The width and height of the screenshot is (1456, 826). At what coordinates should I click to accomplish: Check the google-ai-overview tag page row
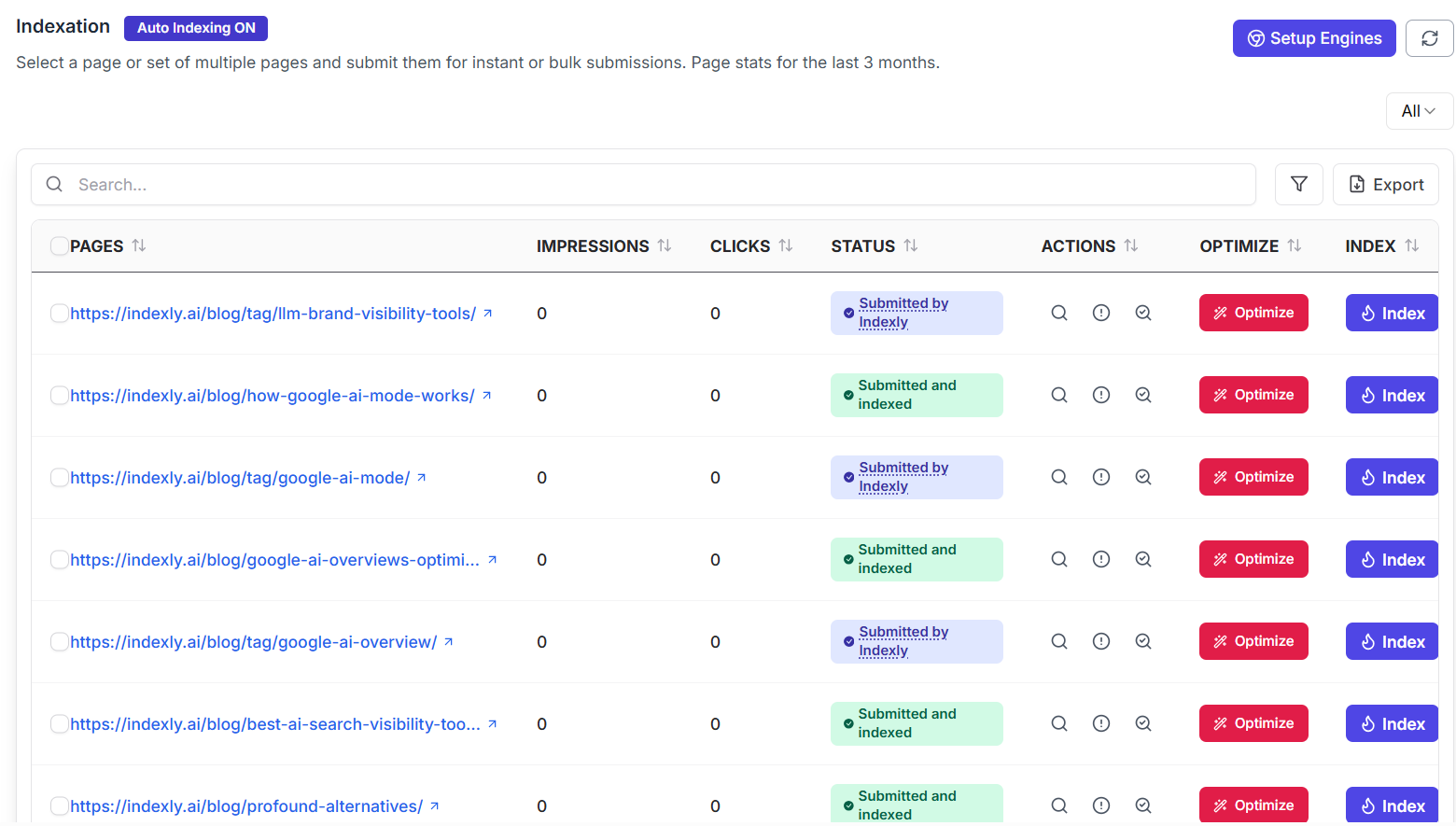point(59,641)
